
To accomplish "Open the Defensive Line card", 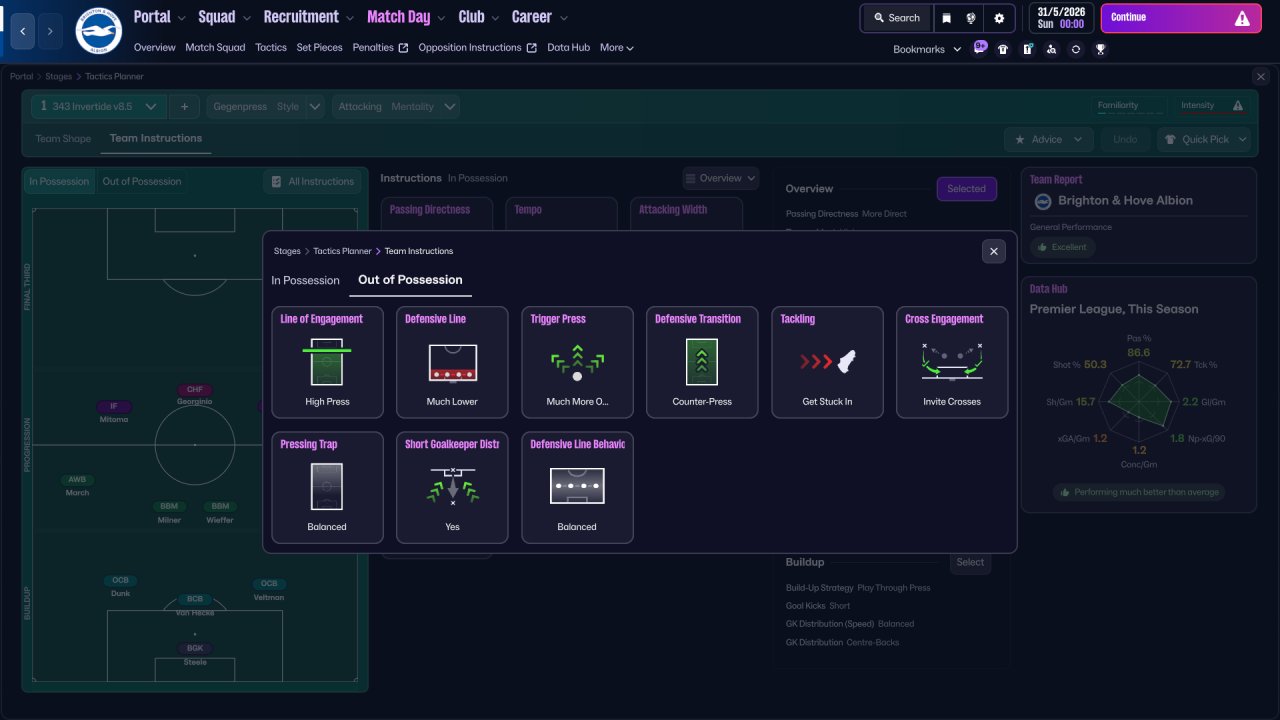I will (x=452, y=362).
